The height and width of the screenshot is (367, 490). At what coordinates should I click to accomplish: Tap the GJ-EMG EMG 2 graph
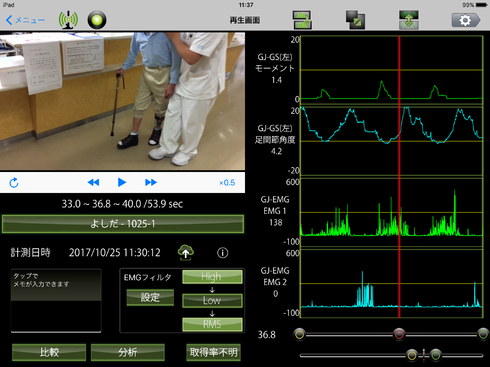pos(392,284)
